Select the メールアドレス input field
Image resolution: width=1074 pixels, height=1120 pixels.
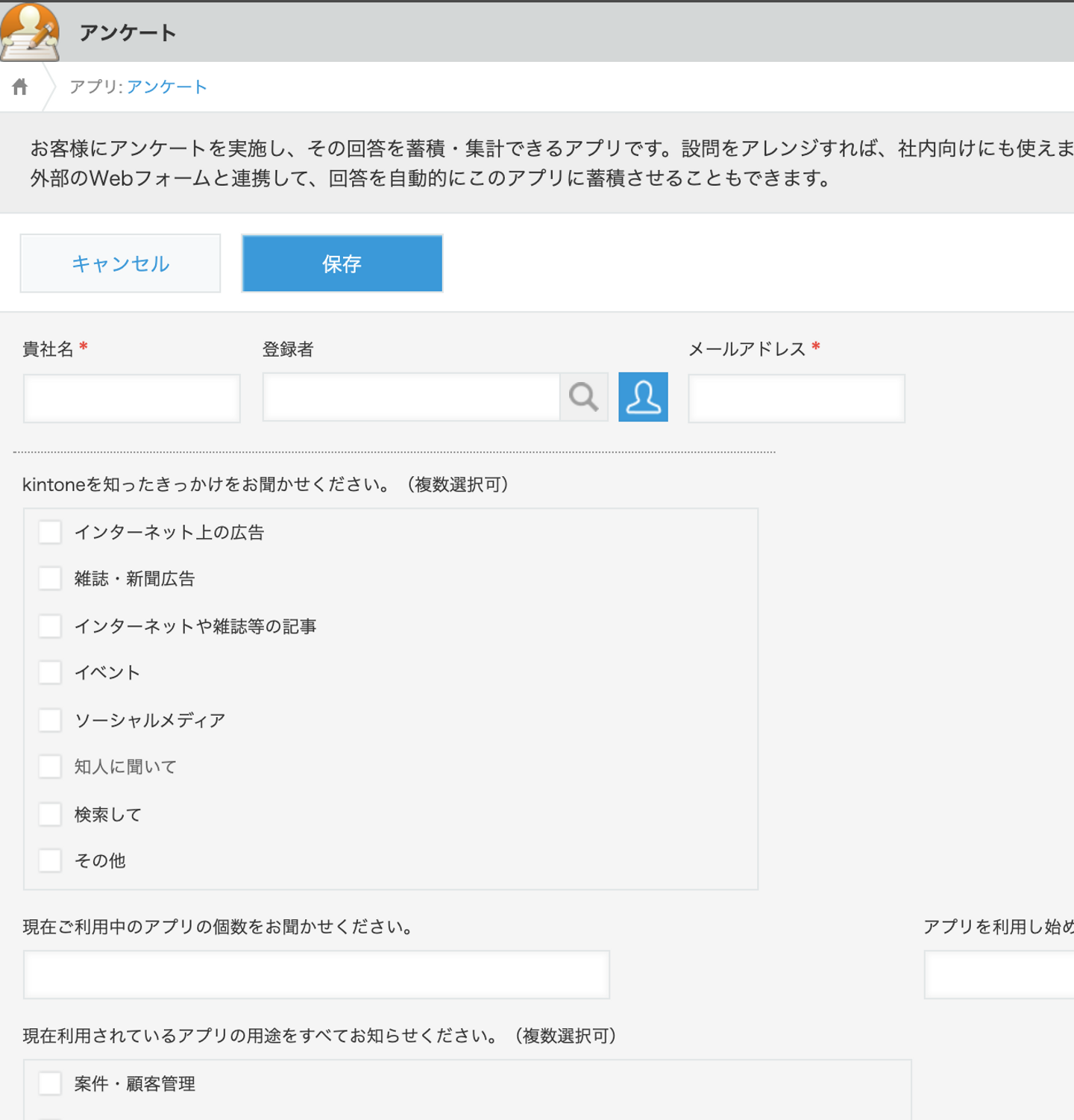click(796, 398)
